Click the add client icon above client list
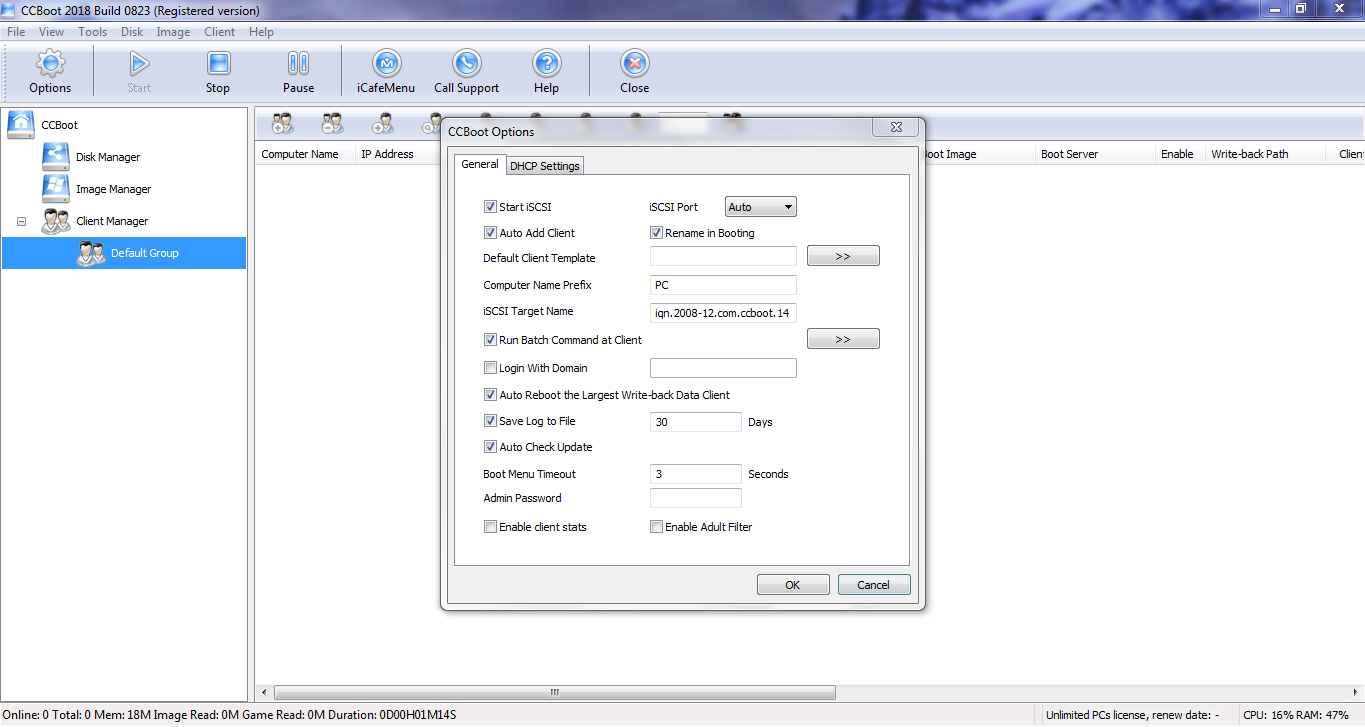 pos(383,123)
